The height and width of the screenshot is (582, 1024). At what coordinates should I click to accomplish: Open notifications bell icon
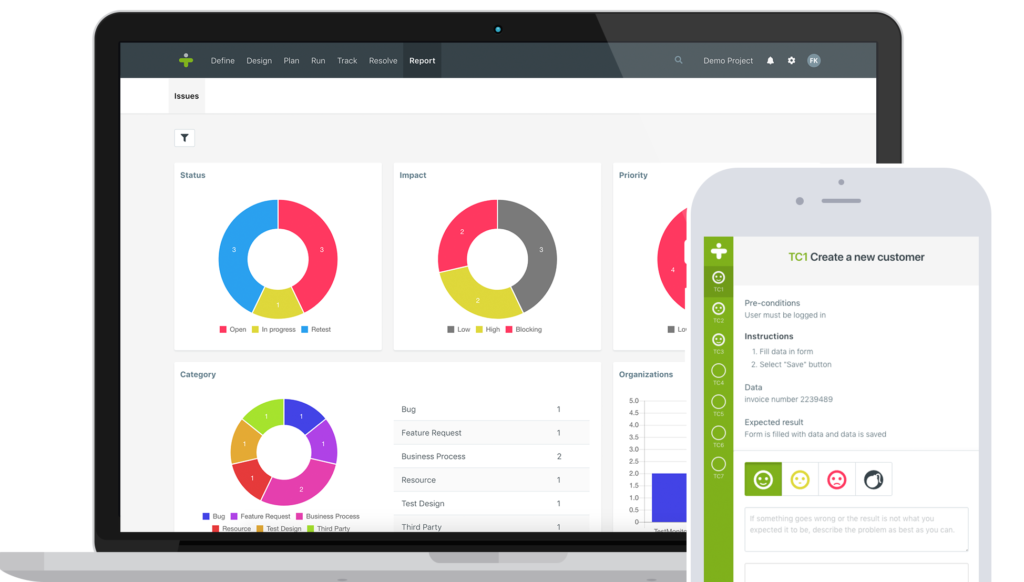click(770, 60)
